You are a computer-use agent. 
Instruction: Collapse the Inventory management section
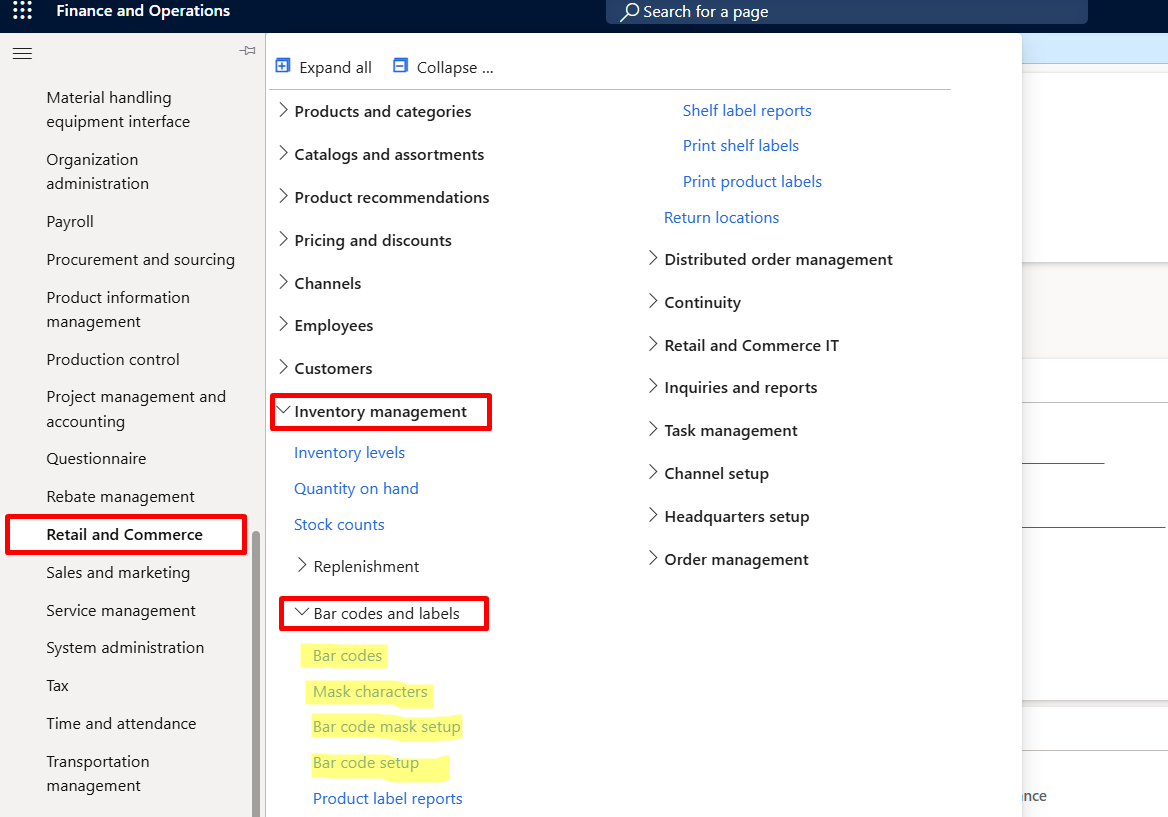(x=283, y=411)
